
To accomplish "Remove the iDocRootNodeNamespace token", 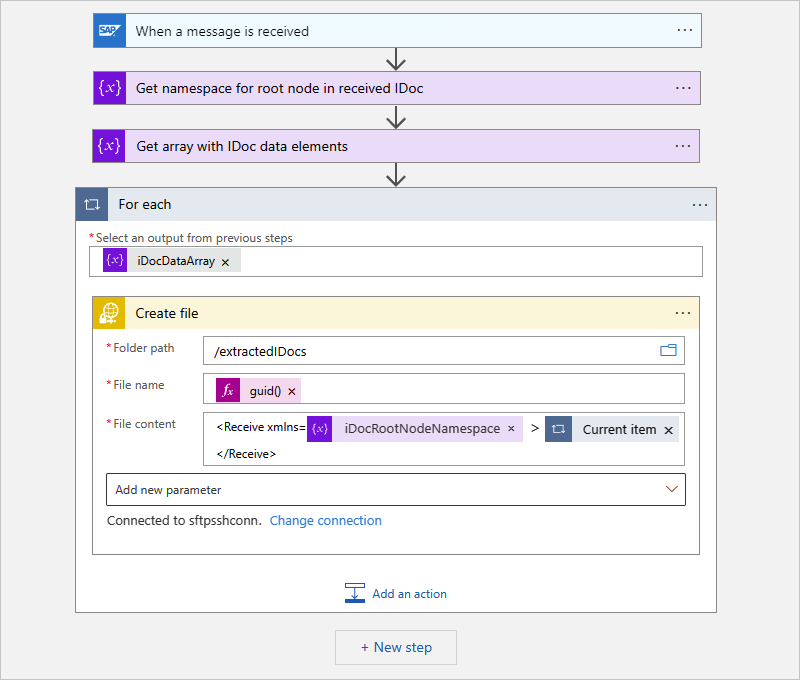I will pos(511,429).
